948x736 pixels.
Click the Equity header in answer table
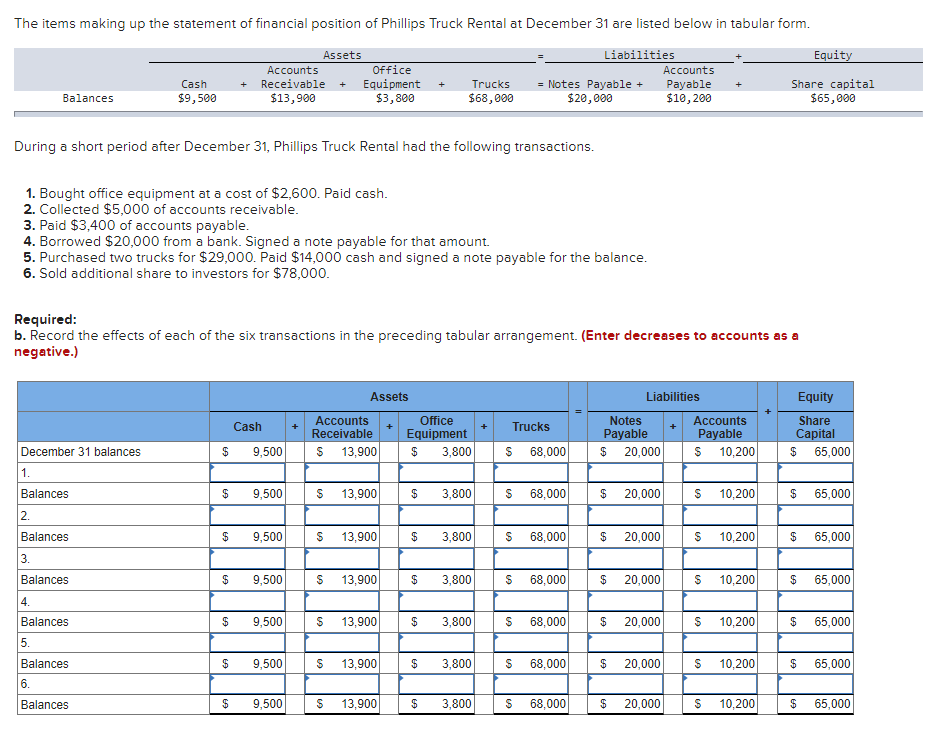pos(815,397)
